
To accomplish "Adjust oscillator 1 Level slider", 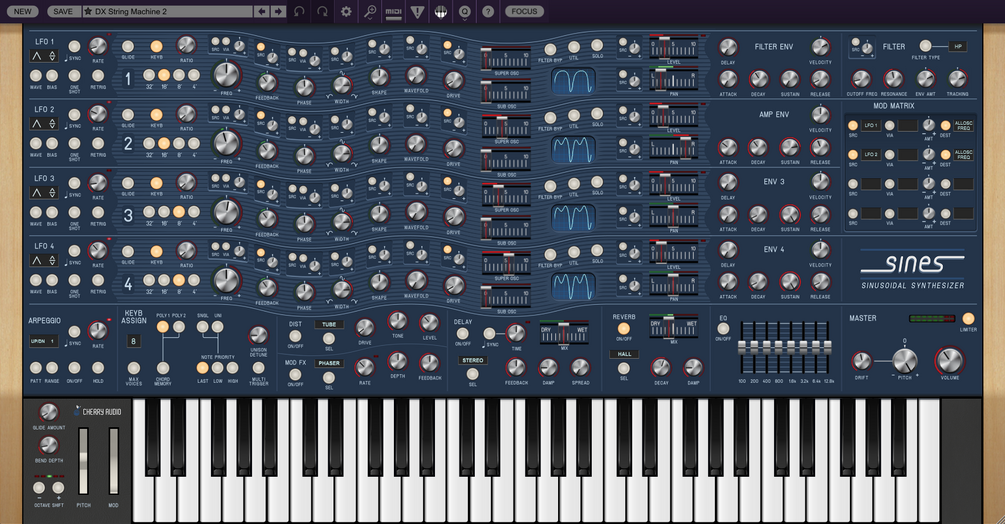I will point(674,47).
